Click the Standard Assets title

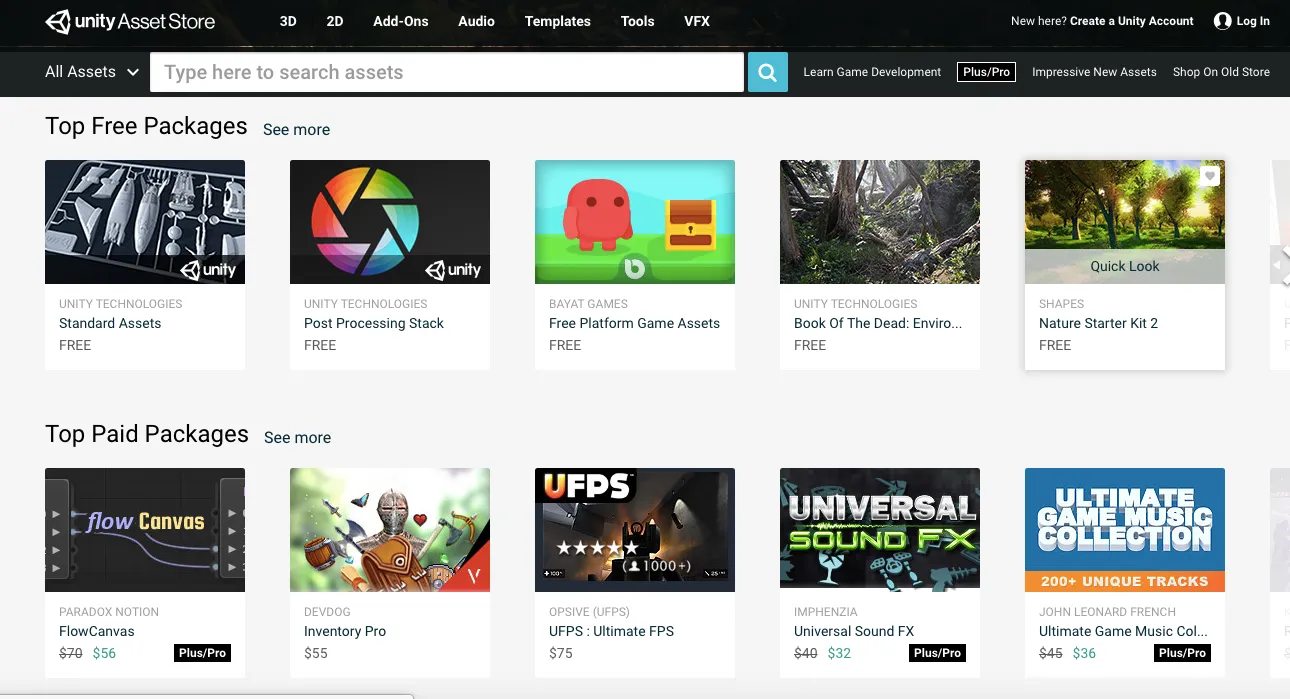pos(110,323)
